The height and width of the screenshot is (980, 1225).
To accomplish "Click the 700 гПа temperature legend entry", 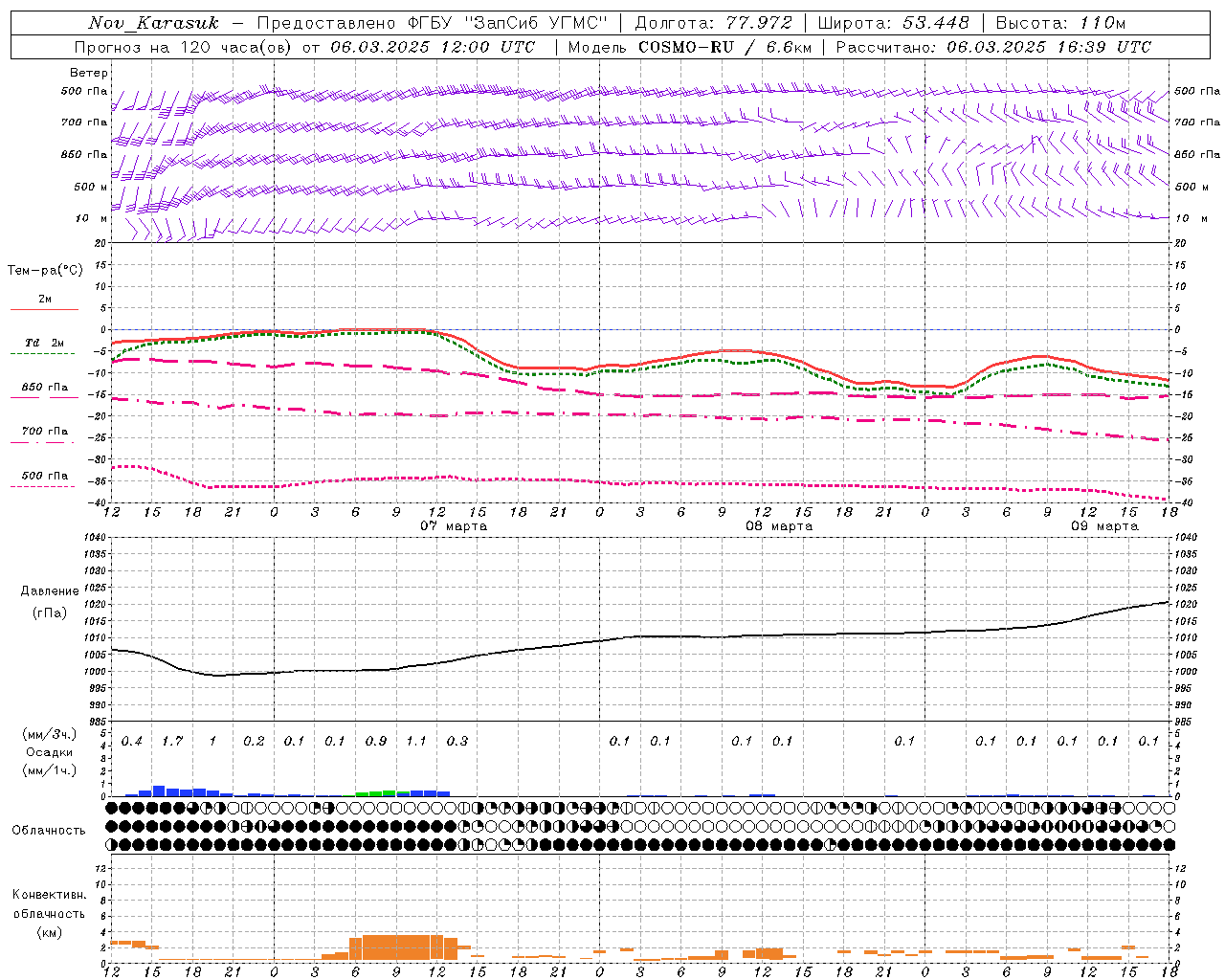I will tap(45, 432).
